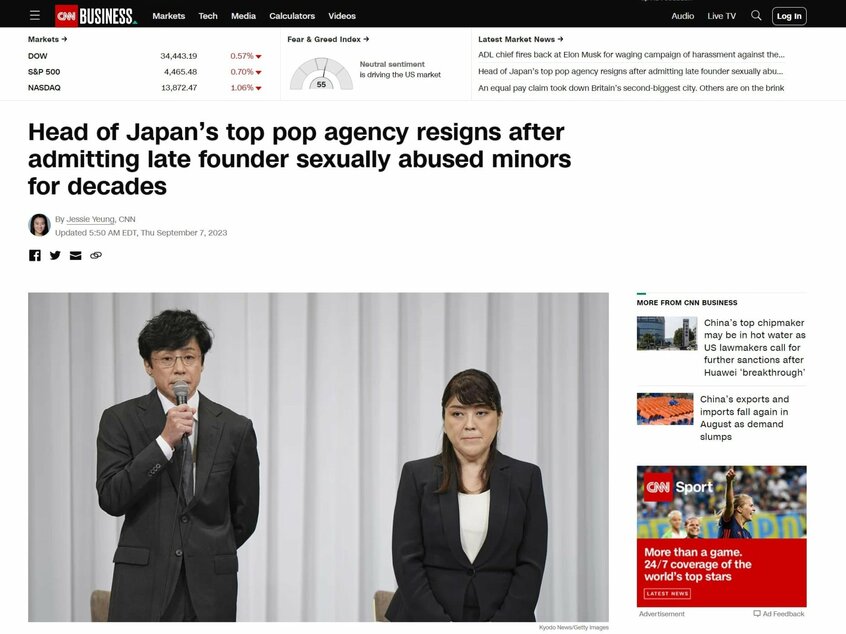Select the Calculators menu item
Viewport: 846px width, 634px height.
pyautogui.click(x=292, y=16)
